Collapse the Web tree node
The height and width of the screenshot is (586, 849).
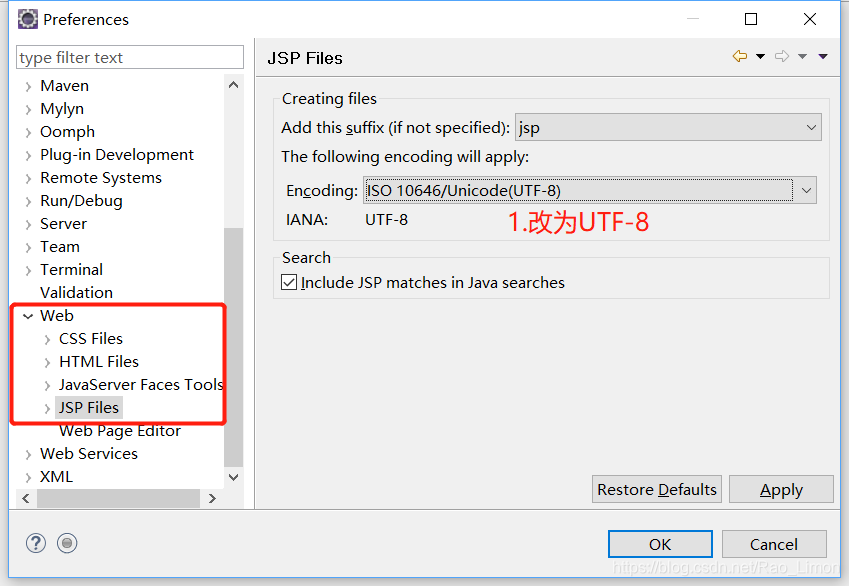pyautogui.click(x=28, y=316)
